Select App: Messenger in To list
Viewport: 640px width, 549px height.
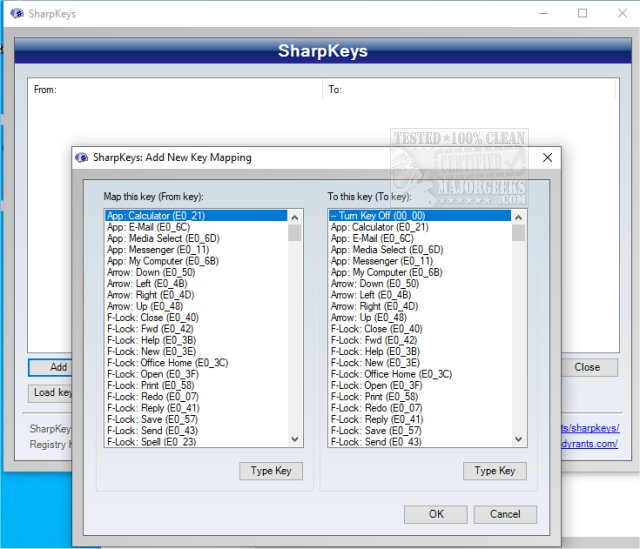(420, 261)
